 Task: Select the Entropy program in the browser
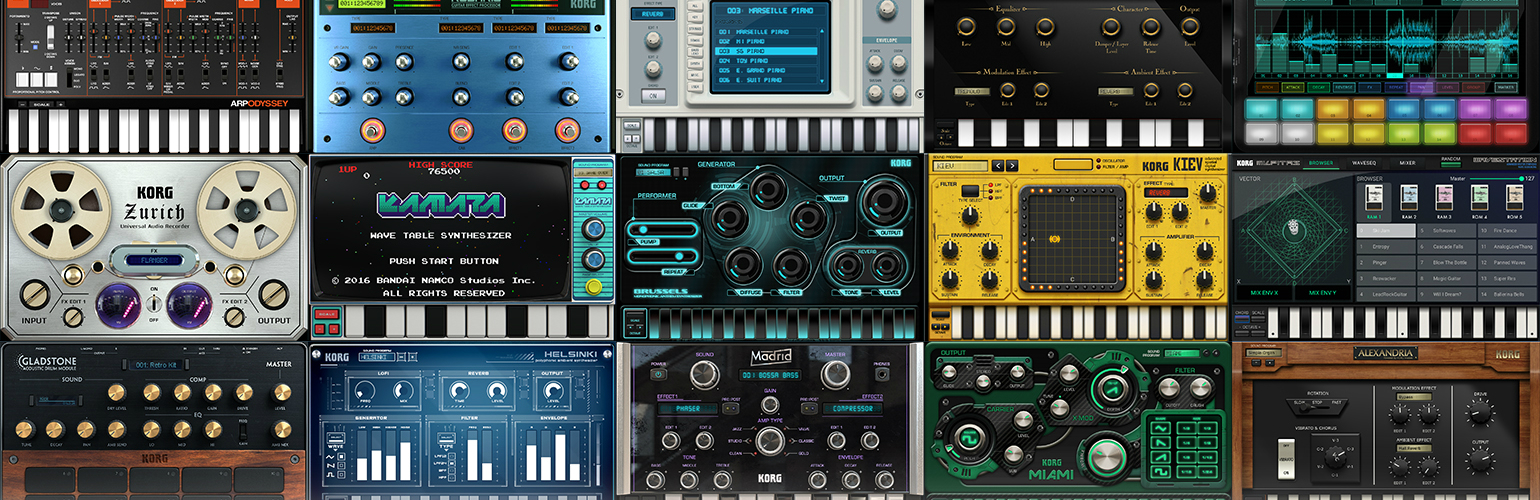(1385, 245)
